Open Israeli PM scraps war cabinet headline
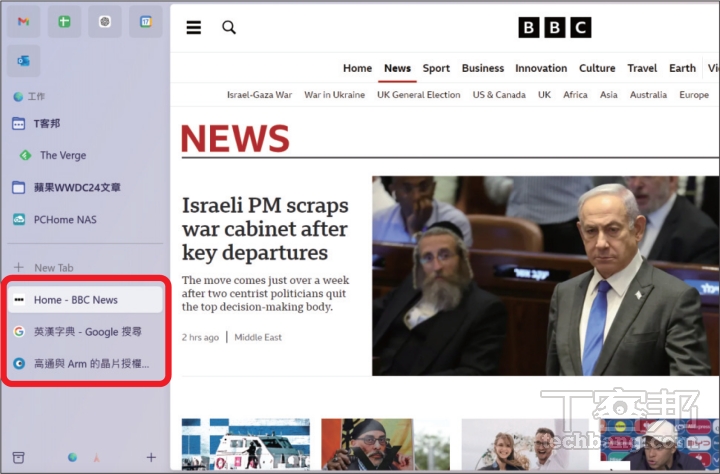This screenshot has width=720, height=474. click(x=265, y=229)
